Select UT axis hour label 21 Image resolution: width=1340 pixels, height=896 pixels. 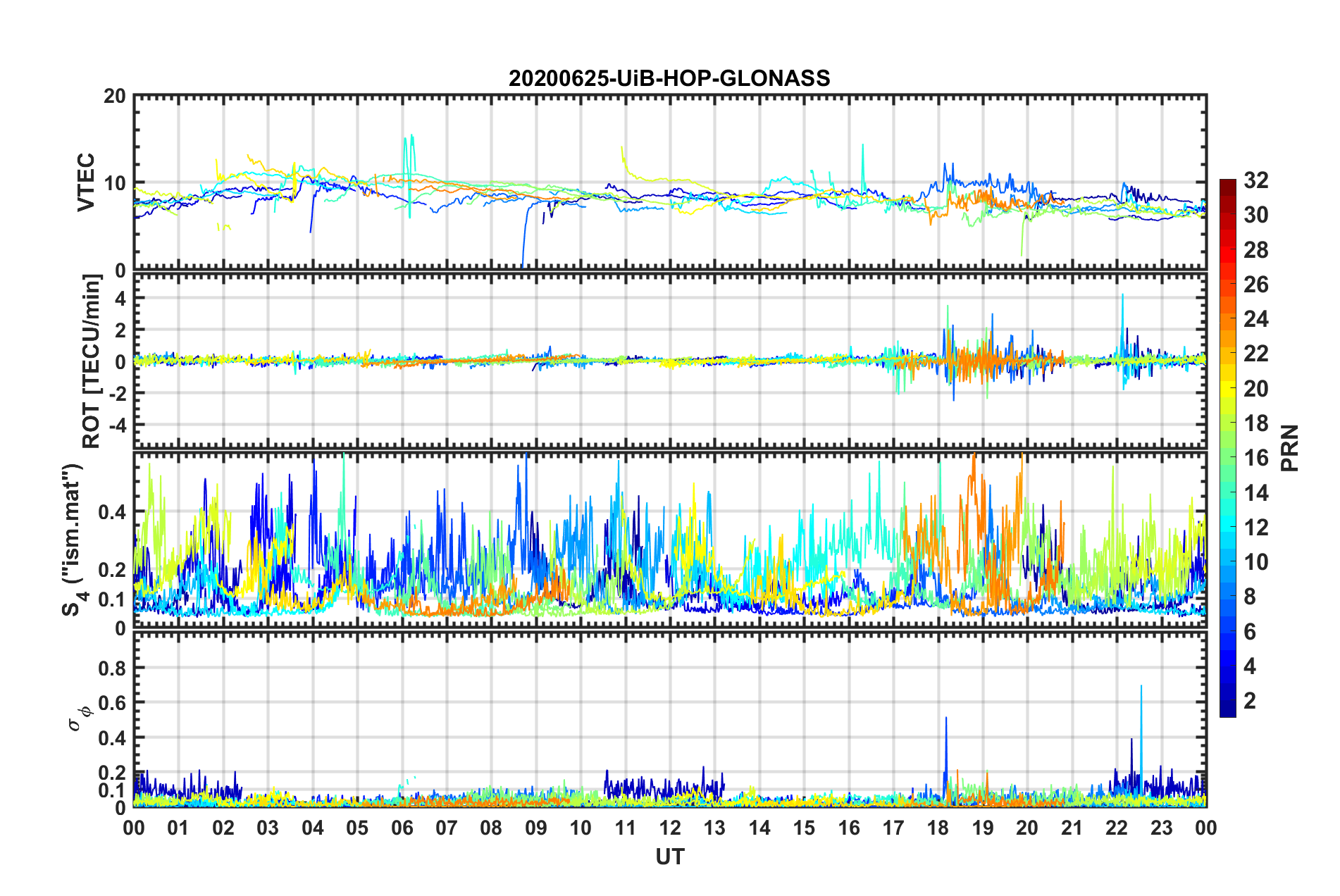1072,828
